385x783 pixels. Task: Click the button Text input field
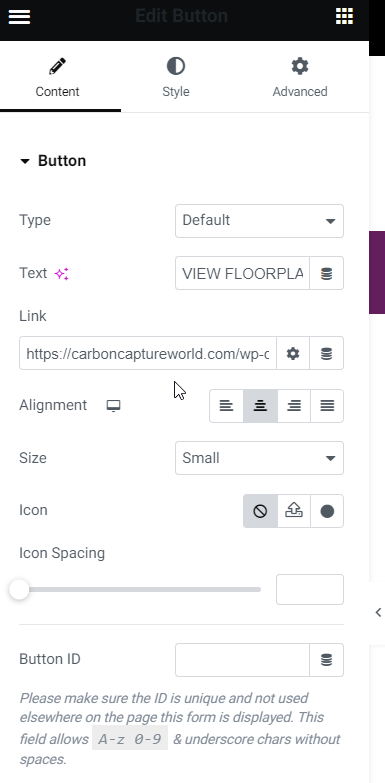[x=242, y=273]
